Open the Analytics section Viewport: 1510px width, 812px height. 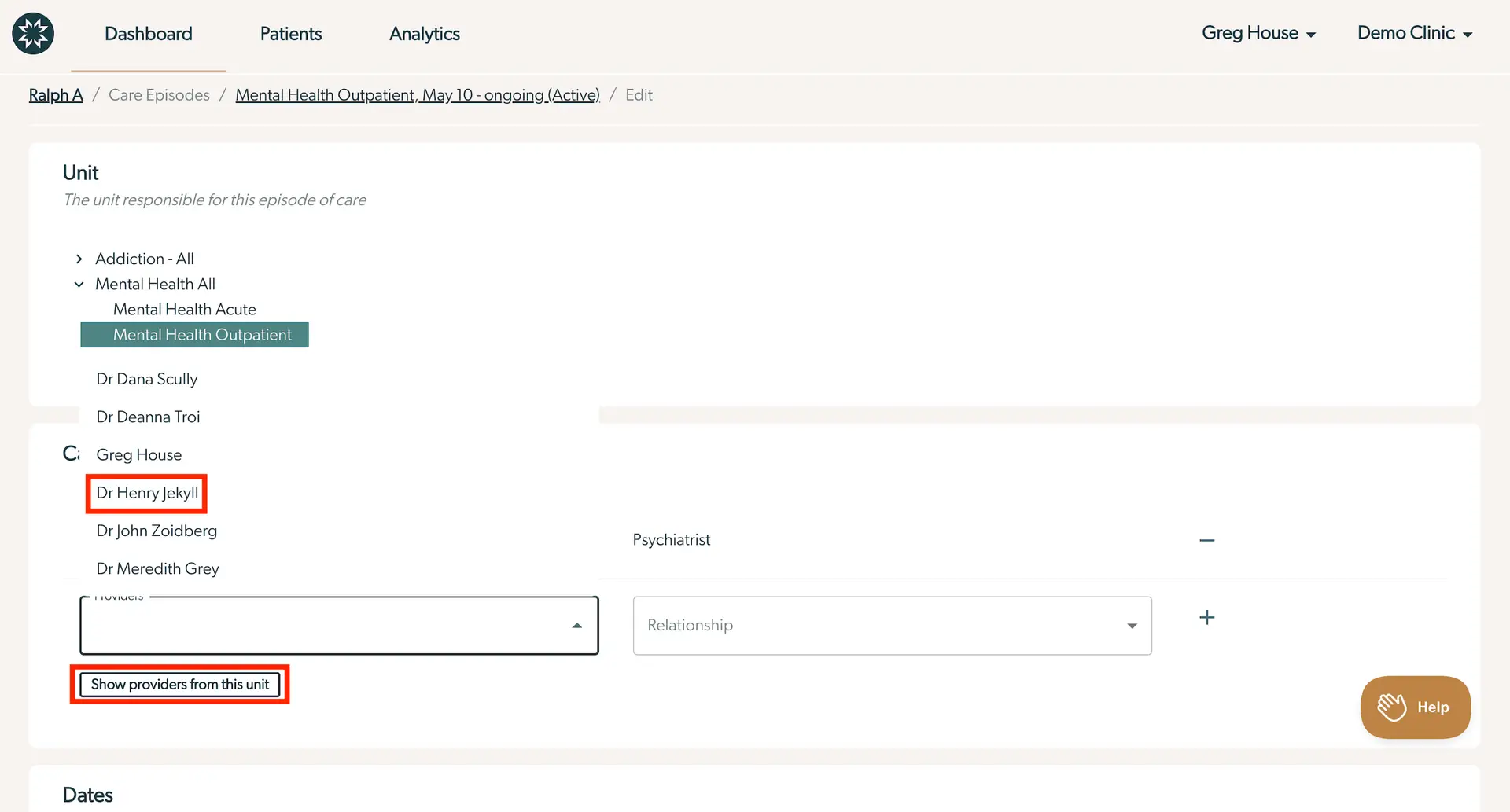424,34
